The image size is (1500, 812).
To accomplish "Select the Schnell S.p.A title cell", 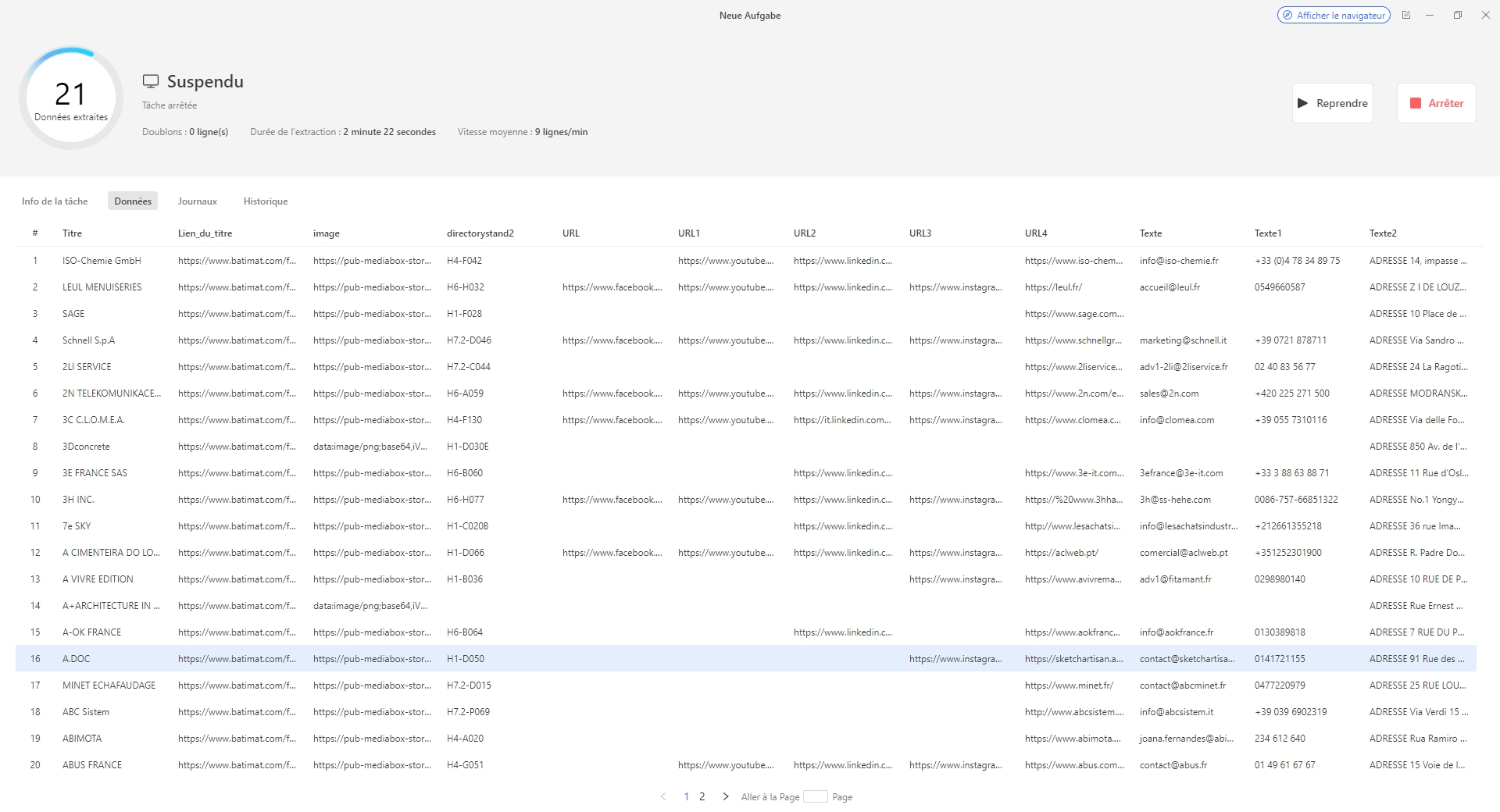I will tap(89, 340).
